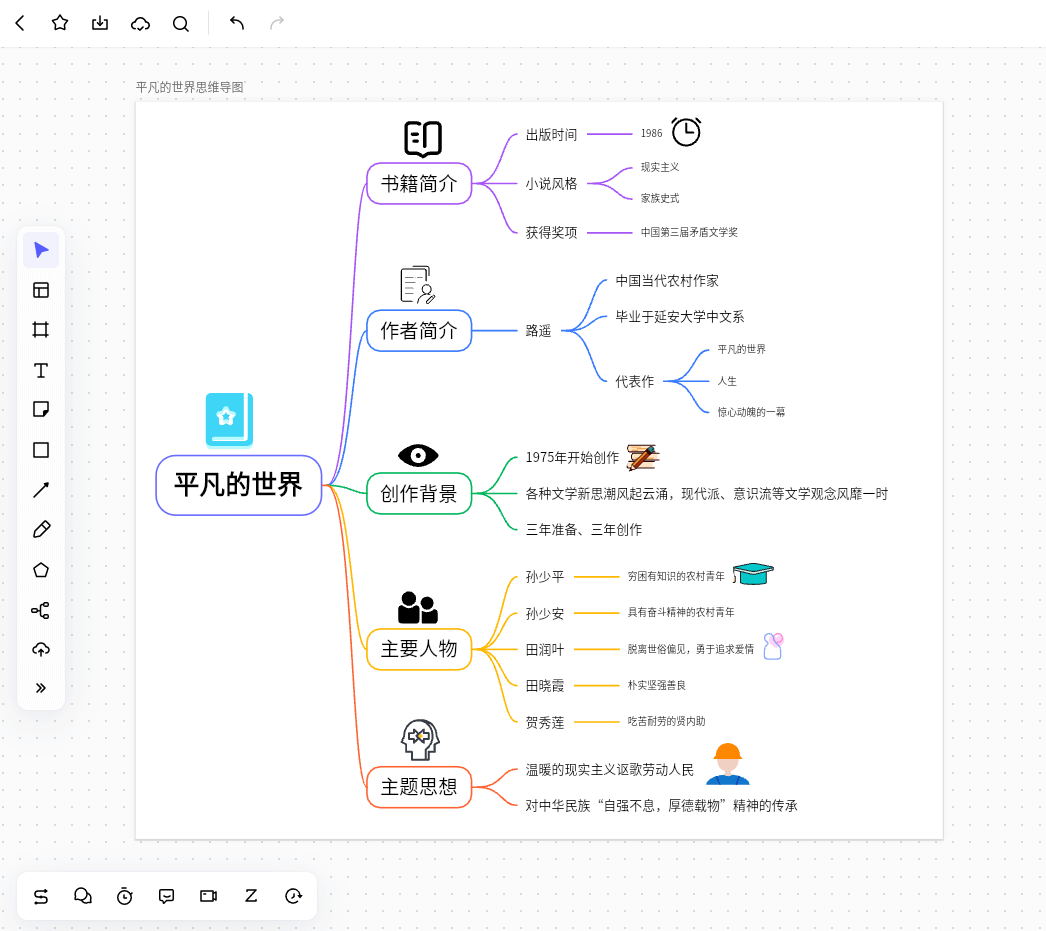This screenshot has width=1046, height=931.
Task: Click the 出版时间 subtopic
Action: click(x=551, y=135)
